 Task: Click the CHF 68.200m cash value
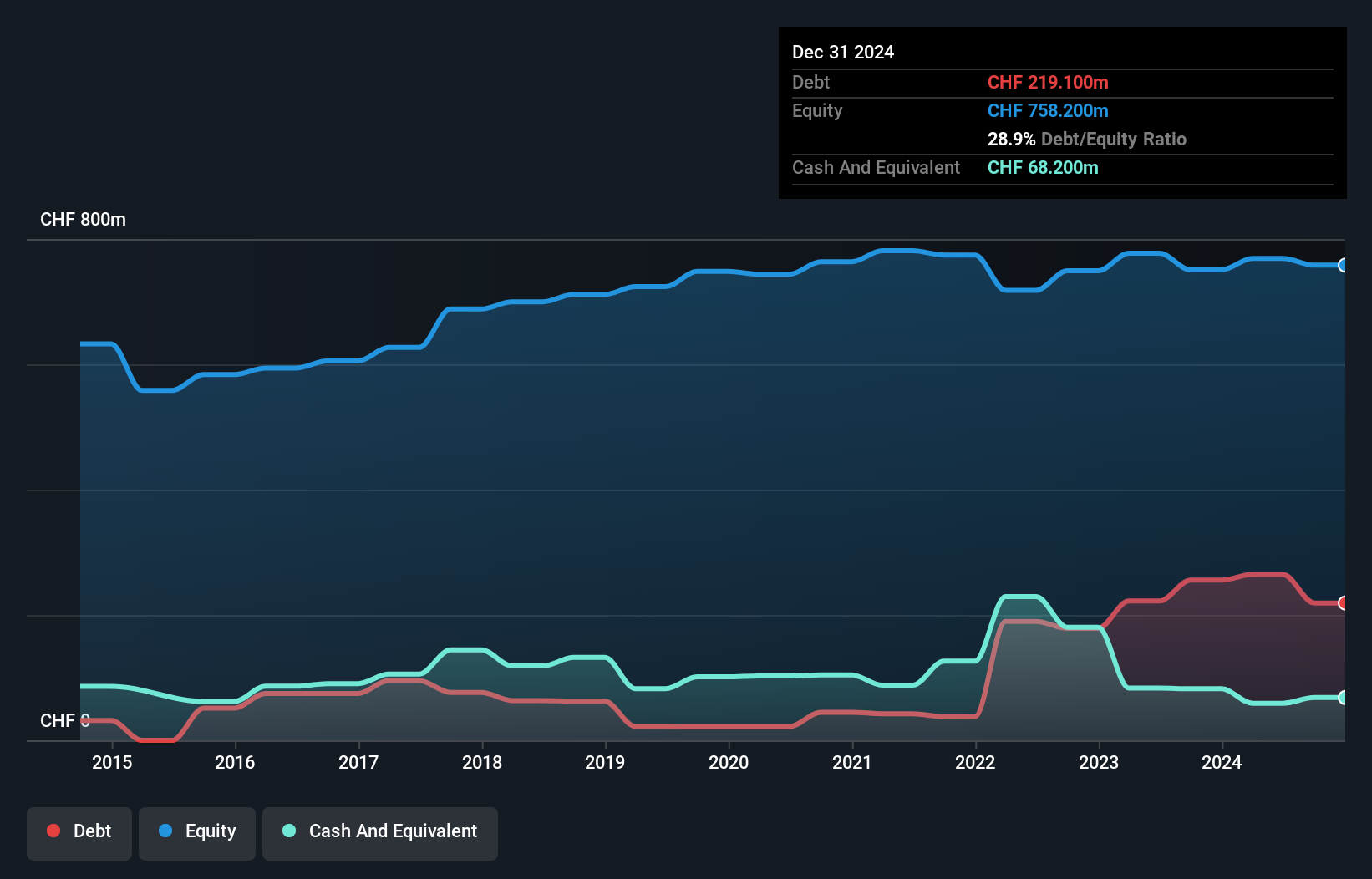coord(1043,167)
